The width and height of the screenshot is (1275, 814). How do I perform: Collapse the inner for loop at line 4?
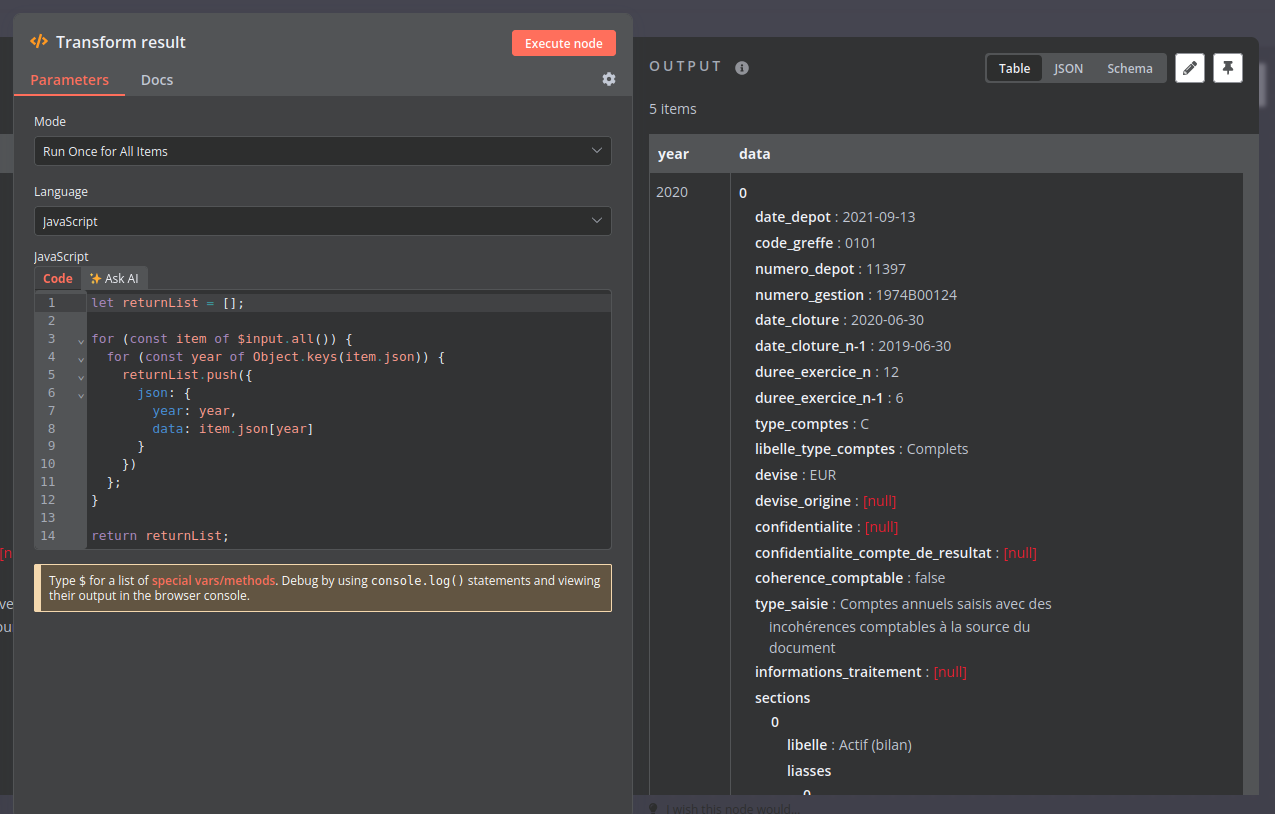click(x=81, y=358)
